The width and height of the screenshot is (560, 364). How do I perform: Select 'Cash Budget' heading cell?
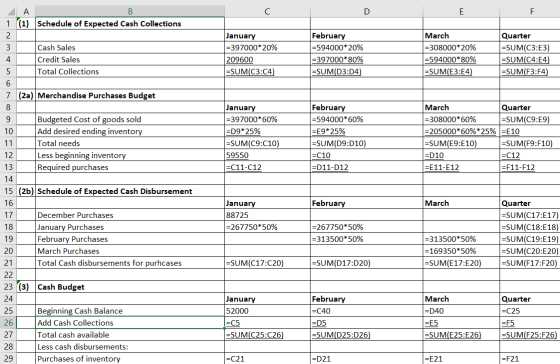(130, 287)
